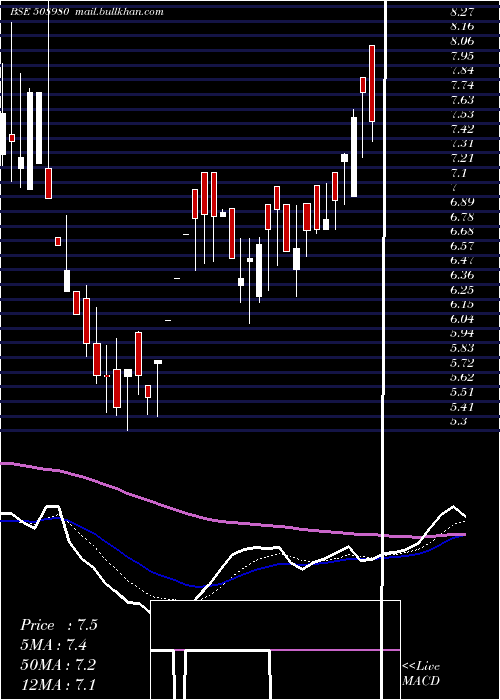Click the 5.83 price level label
Screen dimensions: 500x700
(462, 348)
